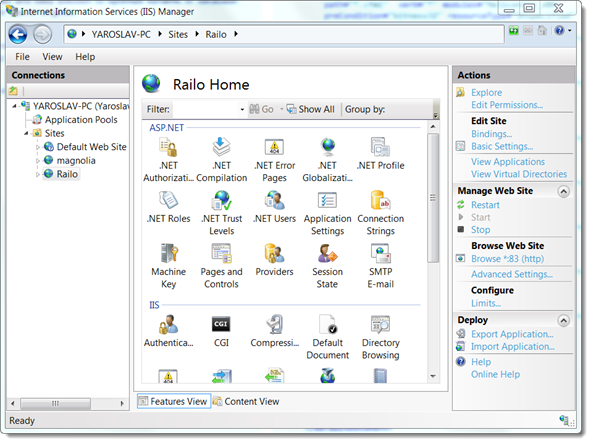Open .NET Authorization feature icon
This screenshot has width=591, height=443.
(x=168, y=147)
